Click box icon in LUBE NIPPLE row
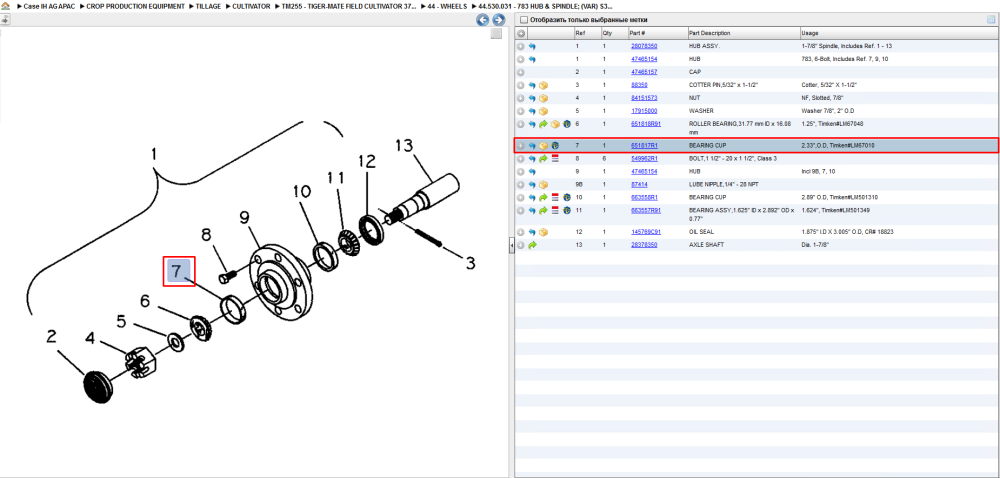Screen dimensions: 1000x478 543,185
